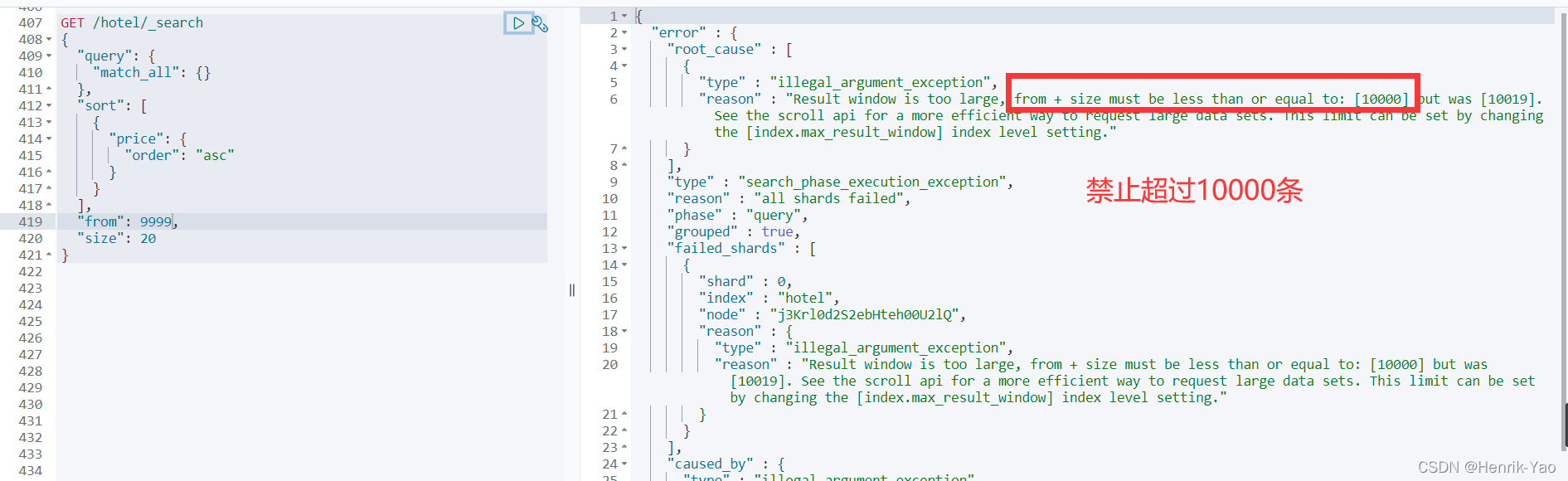Click the "order": "asc" line

tap(179, 155)
